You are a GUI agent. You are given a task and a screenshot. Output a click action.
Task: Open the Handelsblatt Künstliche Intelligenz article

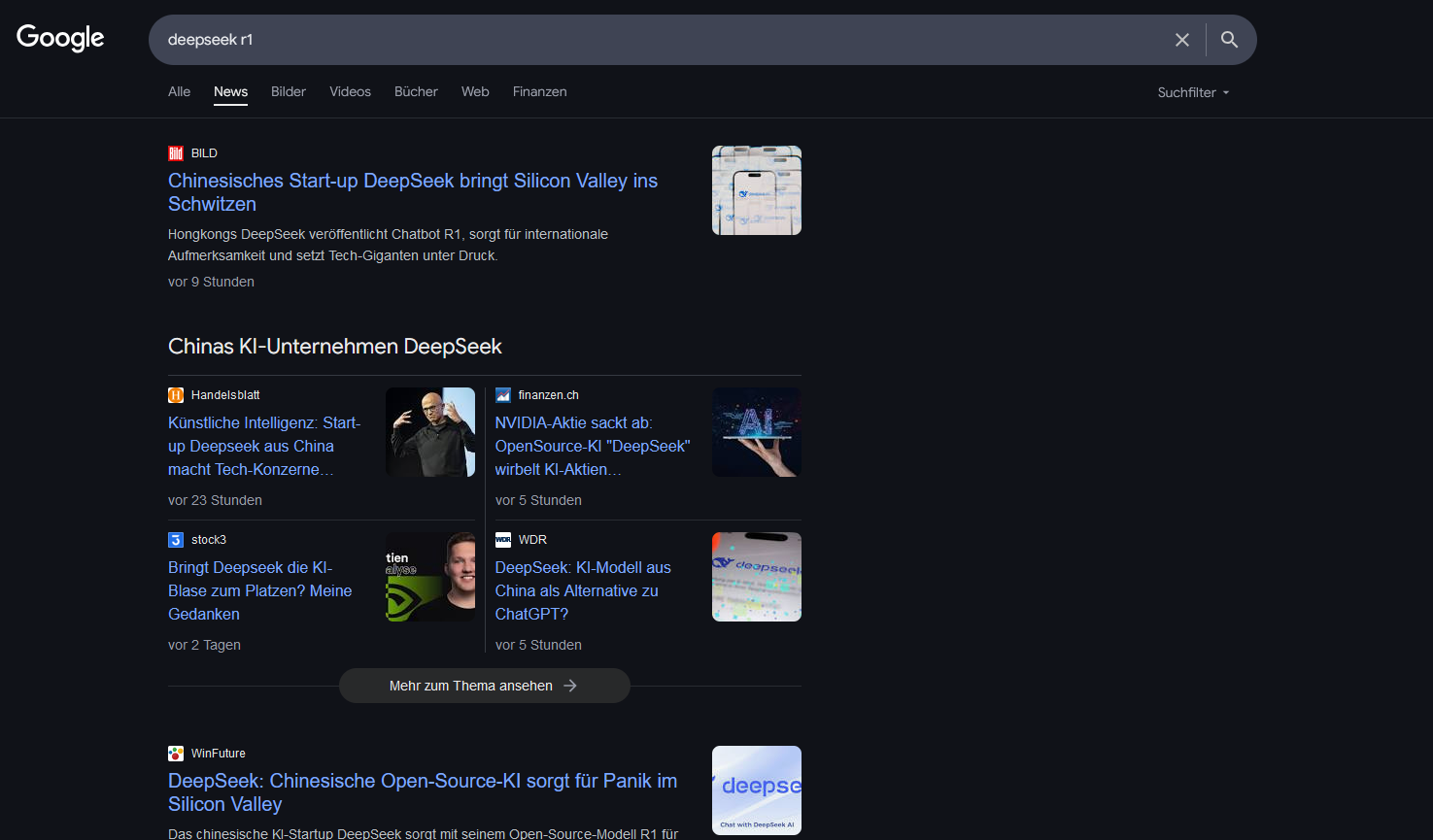[264, 446]
